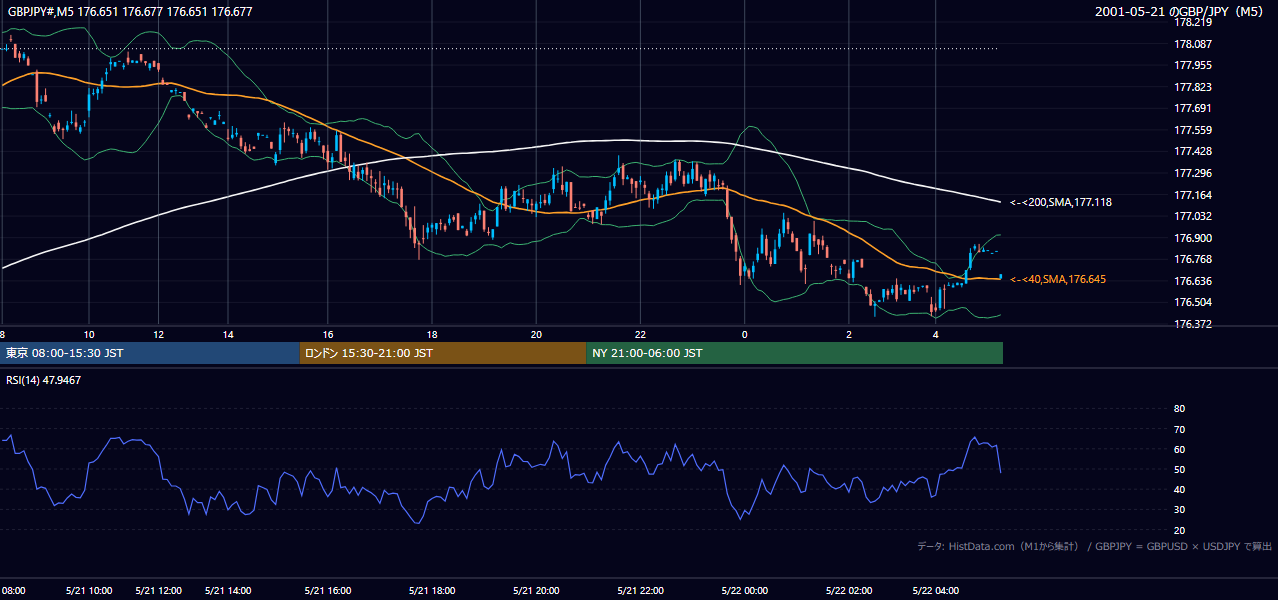The image size is (1278, 600).
Task: Click the 177.691 price axis label
Action: pos(1192,108)
